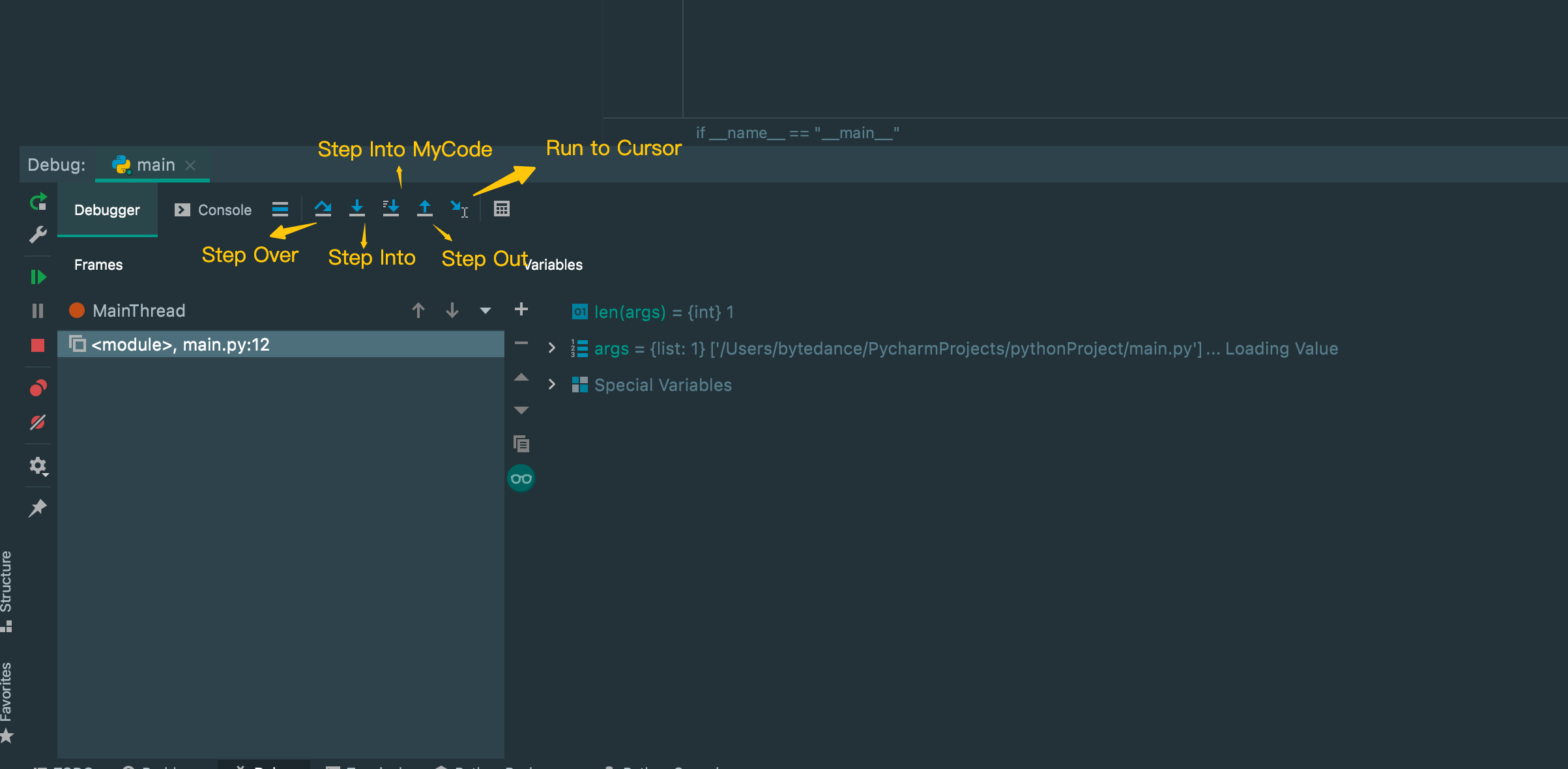The image size is (1568, 769).
Task: Open thread selector dropdown
Action: tap(486, 311)
